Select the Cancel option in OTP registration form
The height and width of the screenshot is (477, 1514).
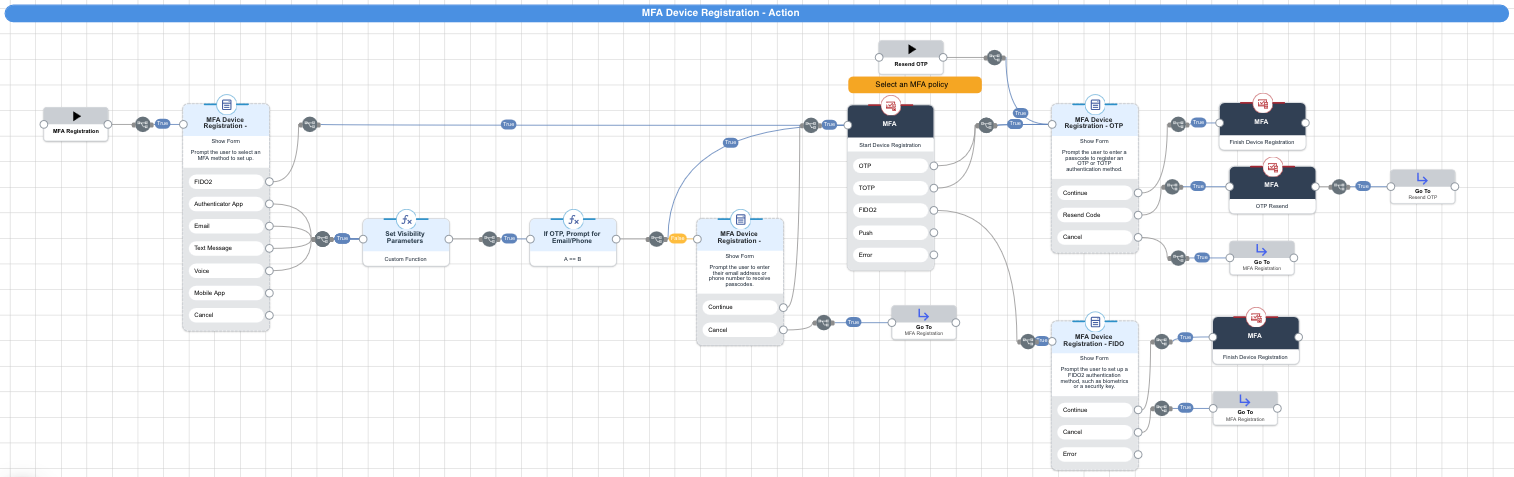click(1095, 237)
